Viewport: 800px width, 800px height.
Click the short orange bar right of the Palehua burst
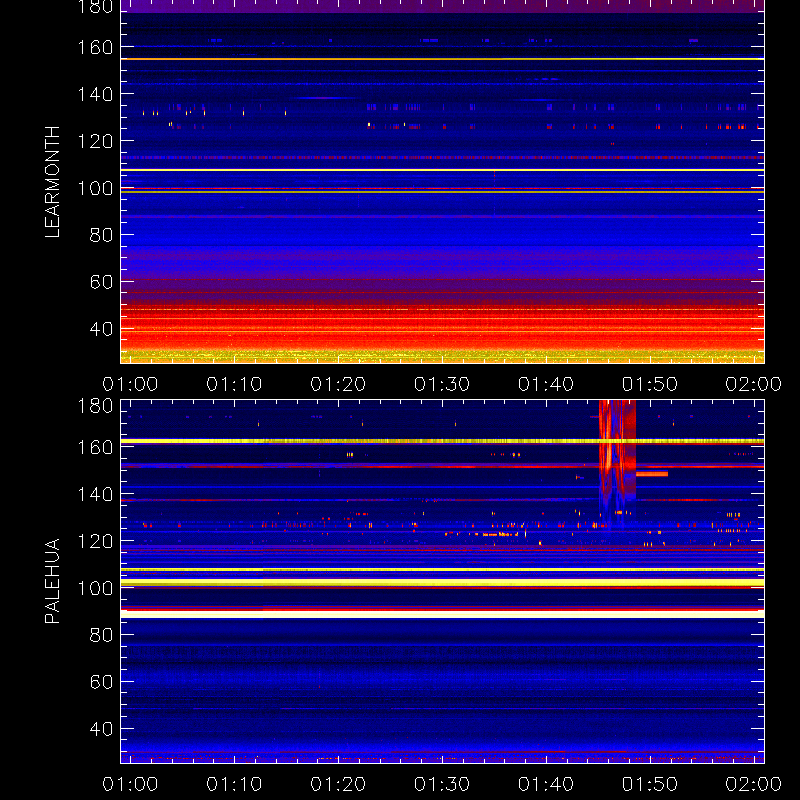[x=652, y=474]
